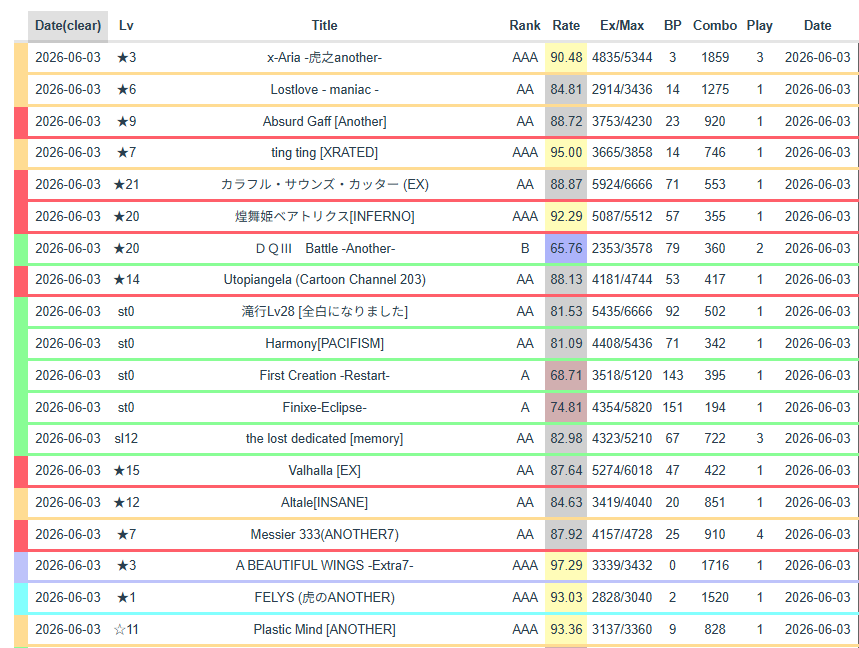Click the red rate cell 68.71
Image resolution: width=859 pixels, height=648 pixels.
coord(566,375)
